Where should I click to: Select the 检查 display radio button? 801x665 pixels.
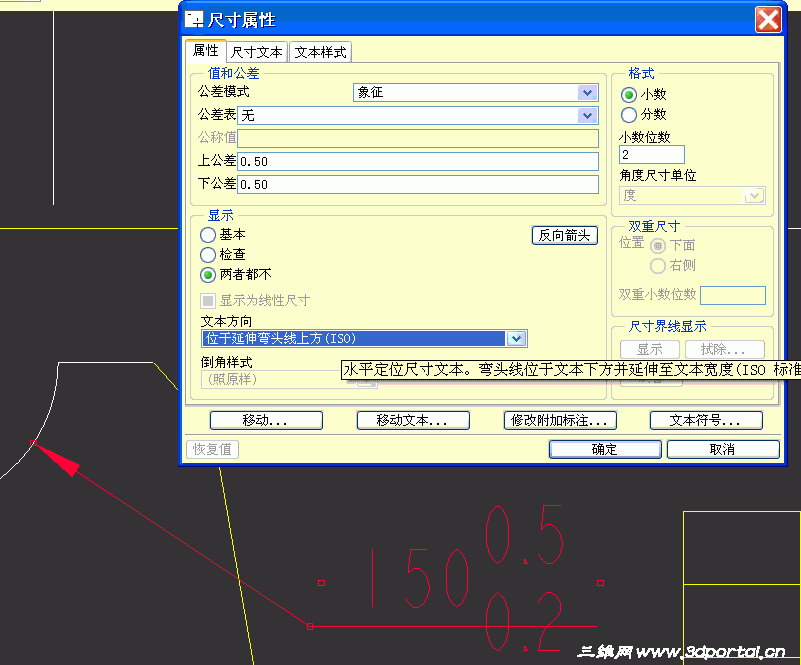pyautogui.click(x=208, y=255)
